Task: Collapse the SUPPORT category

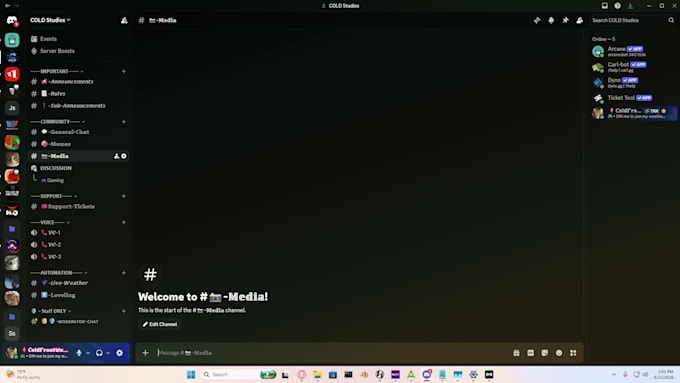Action: (x=54, y=196)
